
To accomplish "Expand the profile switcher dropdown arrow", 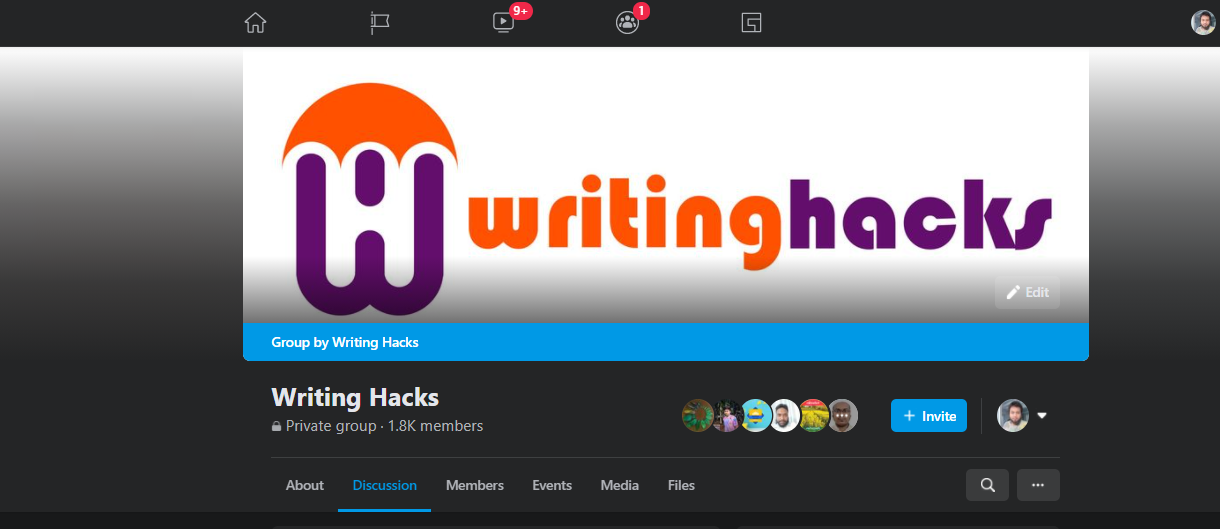I will 1042,416.
